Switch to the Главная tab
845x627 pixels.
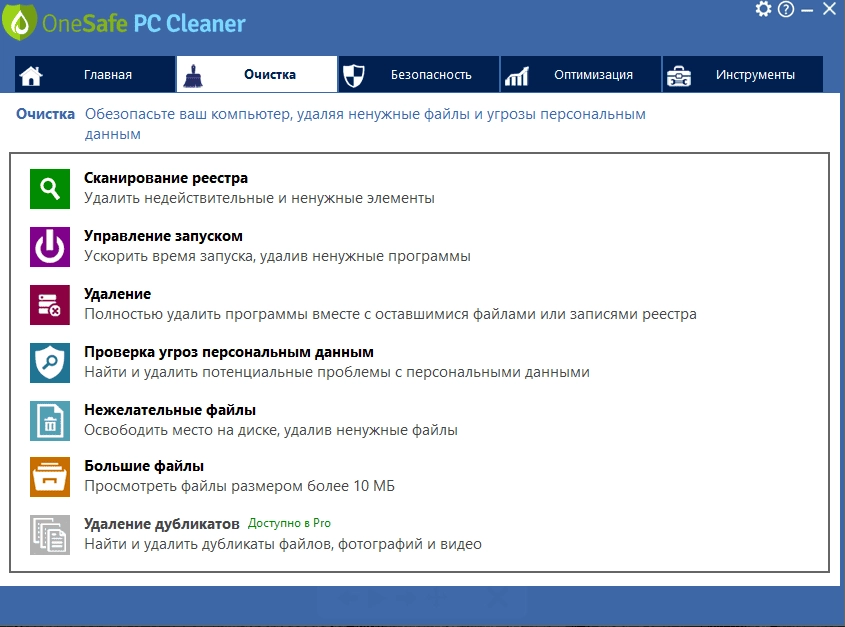pyautogui.click(x=95, y=74)
